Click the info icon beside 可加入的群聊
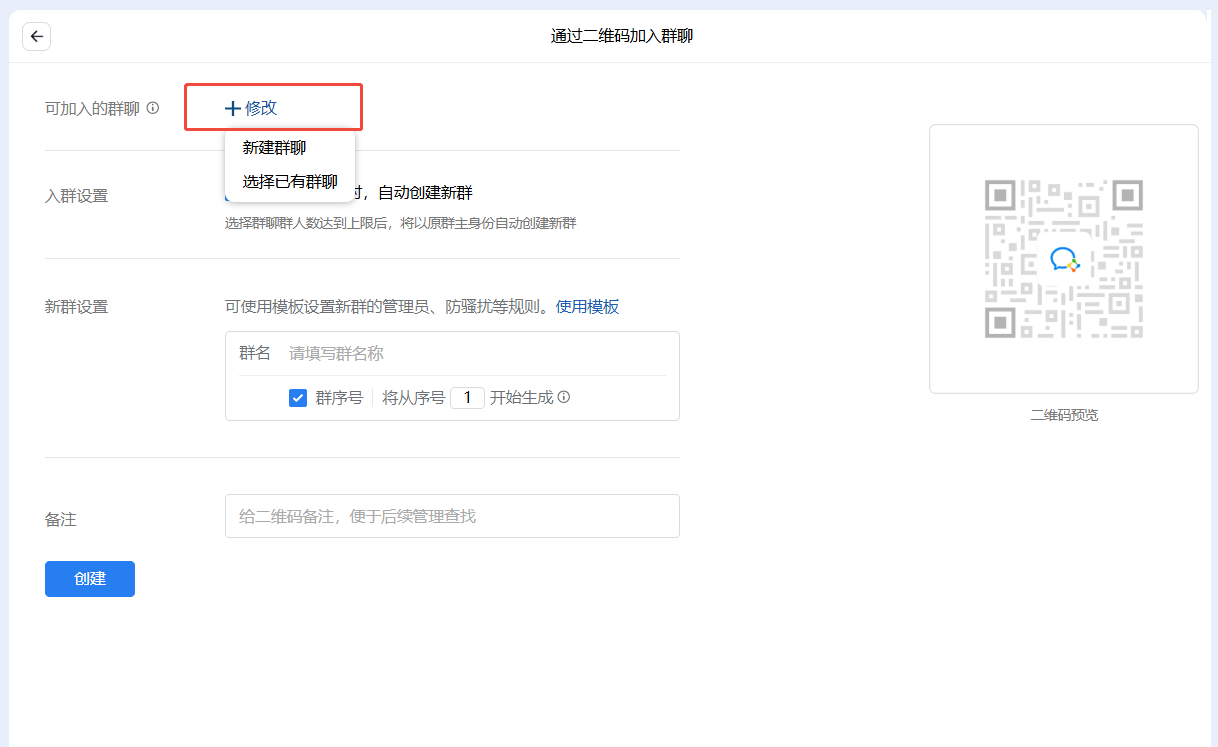The width and height of the screenshot is (1218, 747). [x=153, y=108]
